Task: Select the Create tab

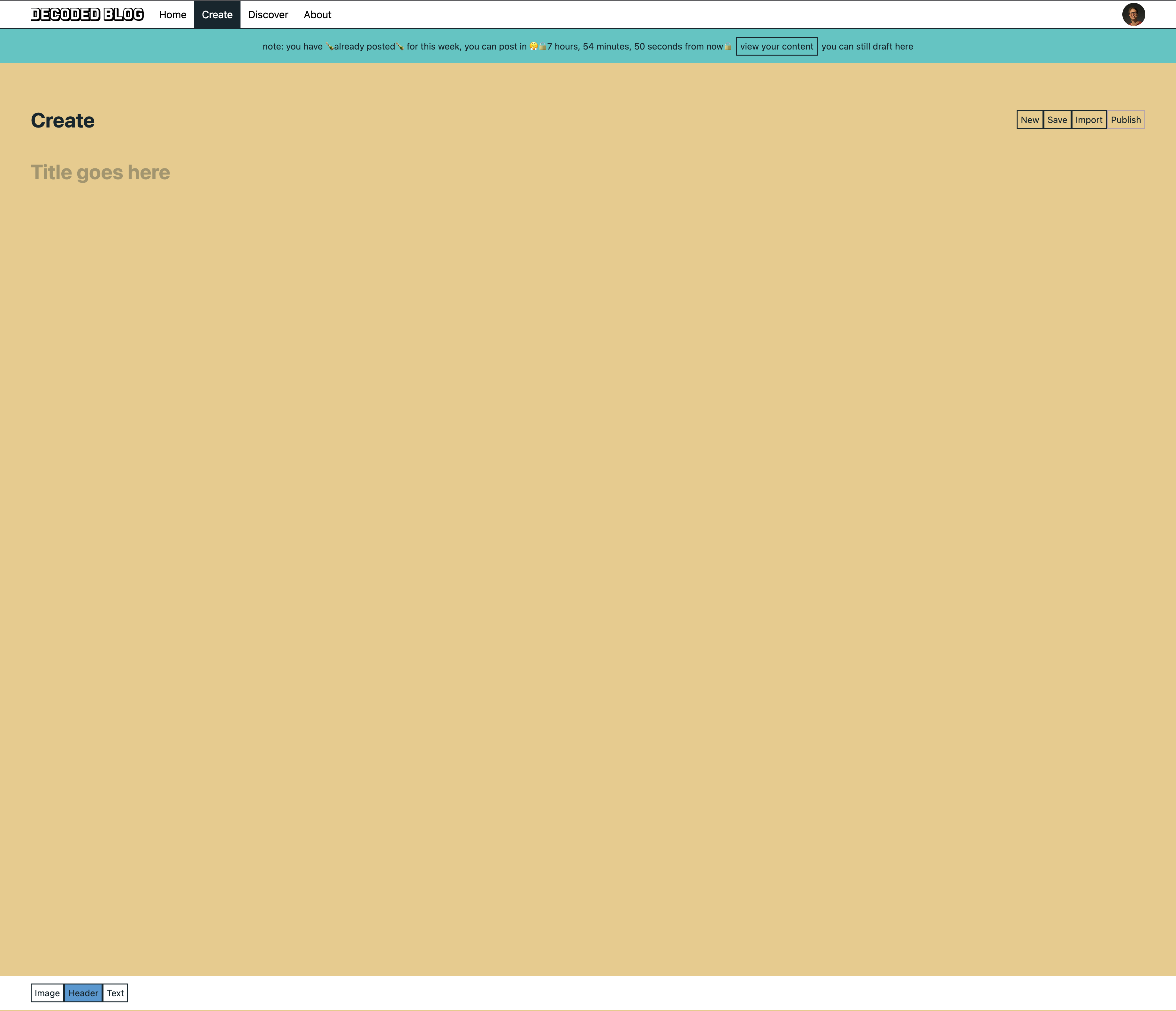Action: click(x=217, y=14)
